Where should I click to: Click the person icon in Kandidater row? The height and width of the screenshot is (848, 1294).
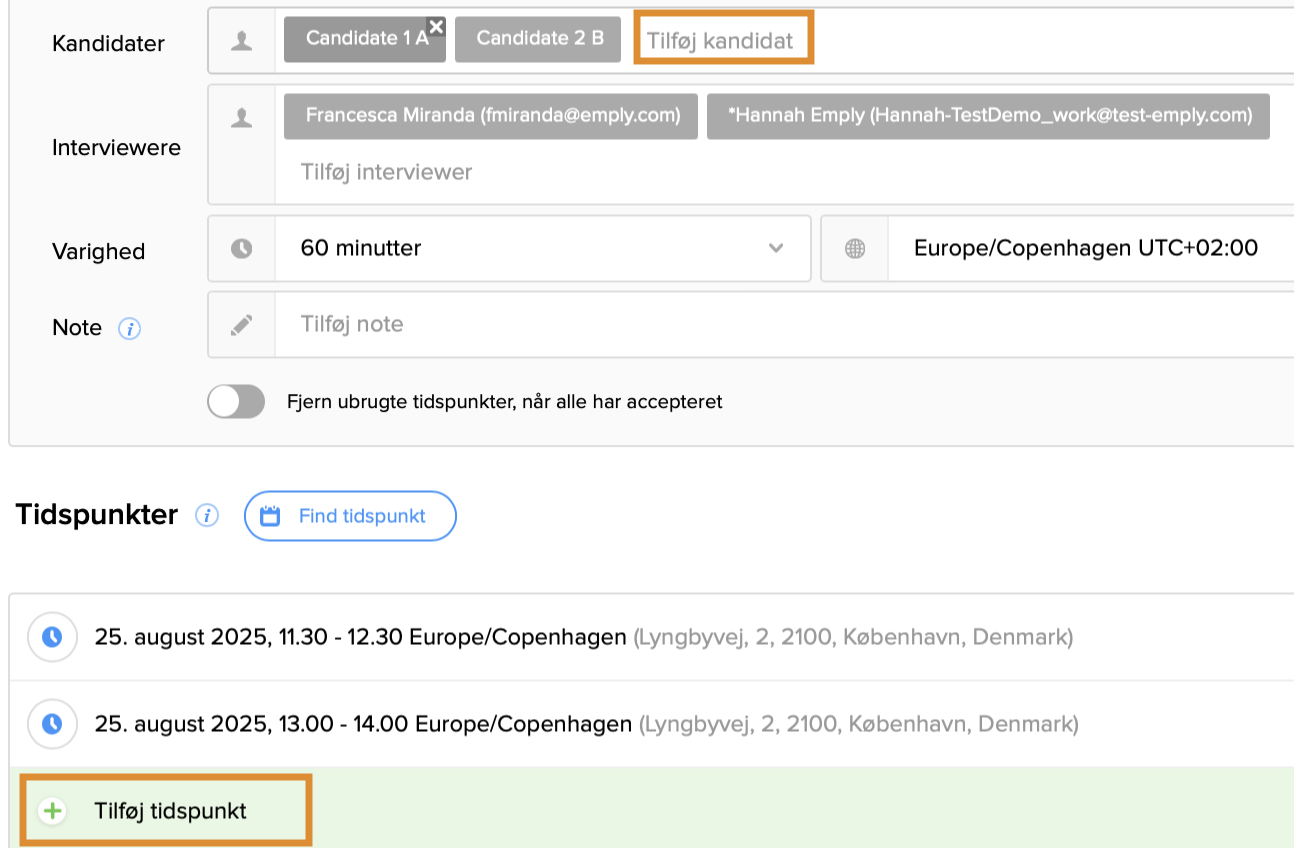coord(241,40)
